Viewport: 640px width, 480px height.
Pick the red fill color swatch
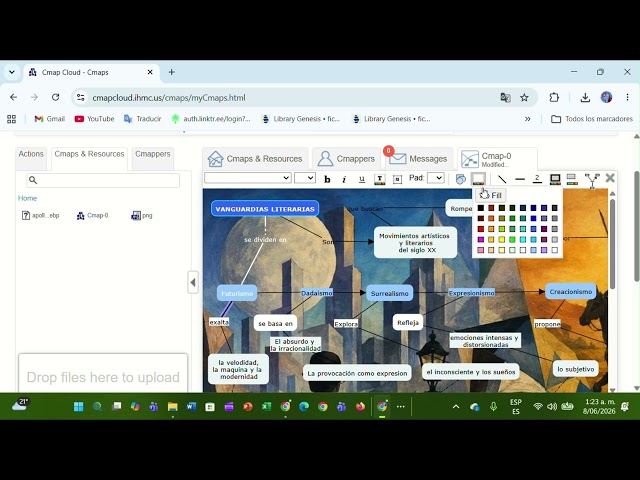point(481,229)
